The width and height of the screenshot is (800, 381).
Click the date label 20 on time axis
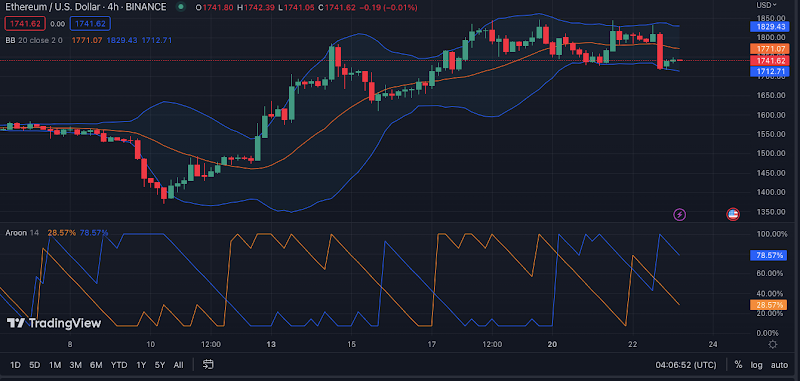pyautogui.click(x=552, y=344)
